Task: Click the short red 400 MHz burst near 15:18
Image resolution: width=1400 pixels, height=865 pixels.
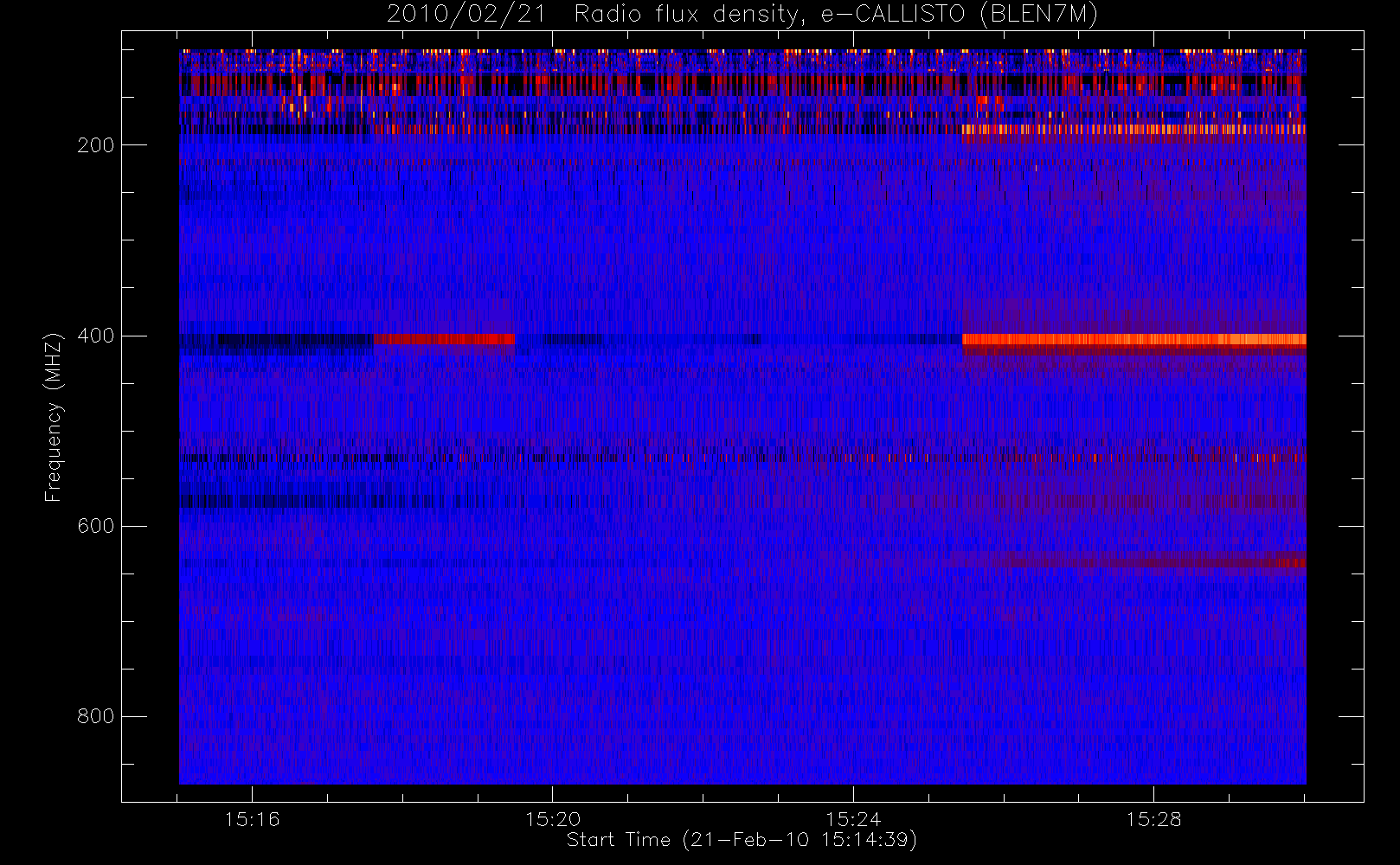Action: click(444, 339)
